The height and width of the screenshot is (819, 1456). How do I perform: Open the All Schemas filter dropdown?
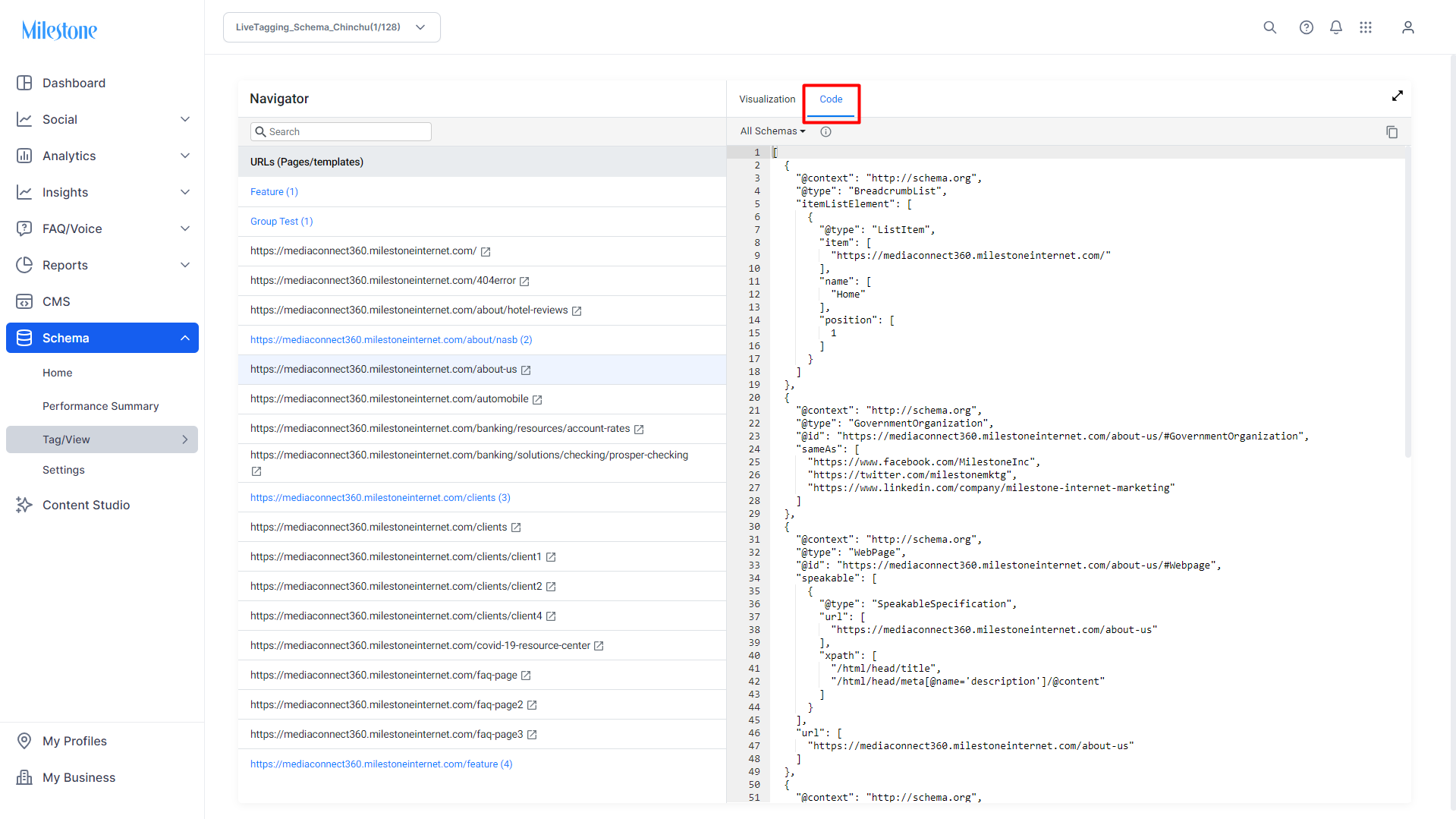772,131
